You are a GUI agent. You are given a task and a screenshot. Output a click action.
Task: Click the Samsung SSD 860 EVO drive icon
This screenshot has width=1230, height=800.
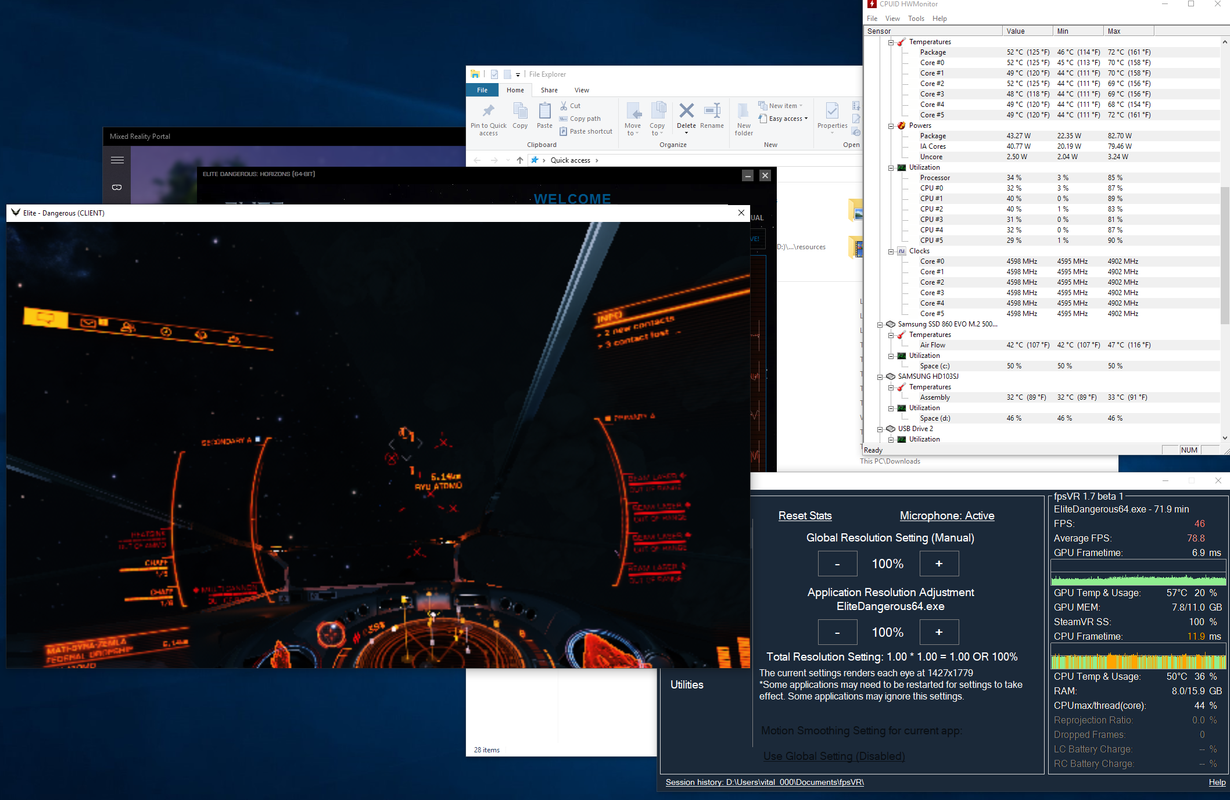coord(890,324)
